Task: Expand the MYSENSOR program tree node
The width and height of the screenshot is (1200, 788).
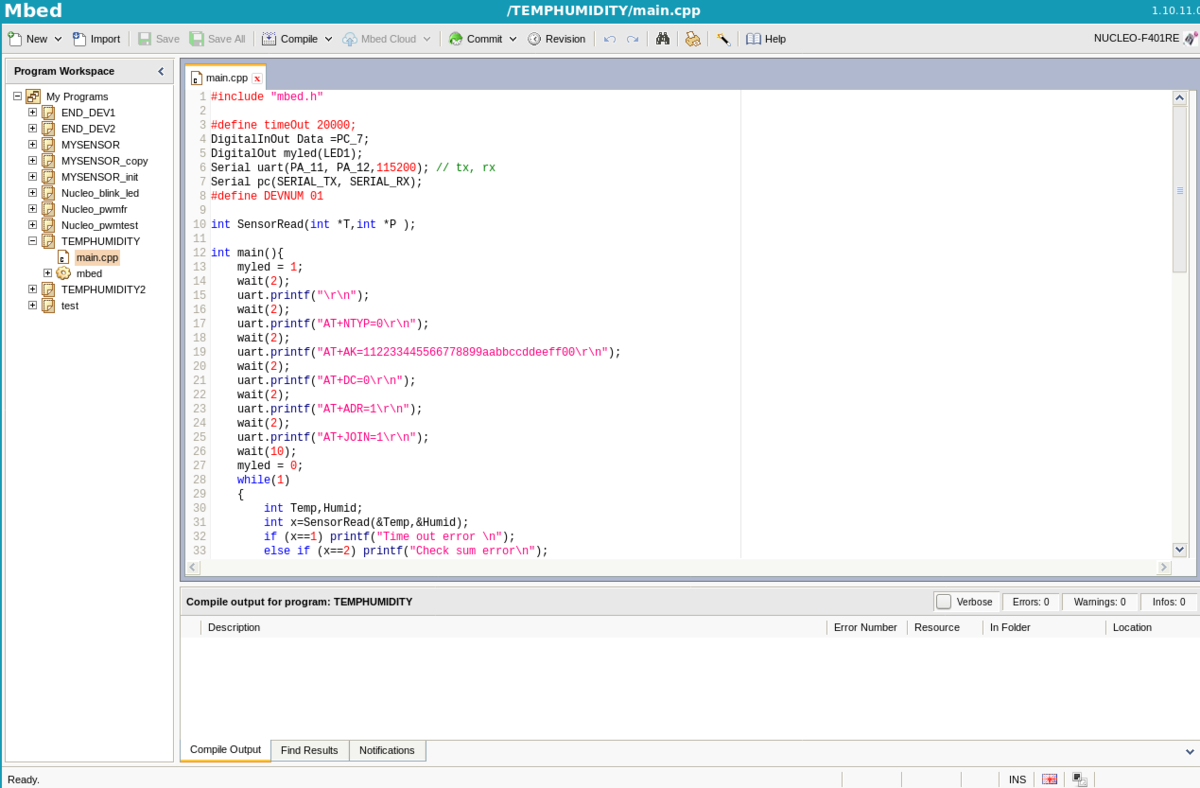Action: pos(33,145)
